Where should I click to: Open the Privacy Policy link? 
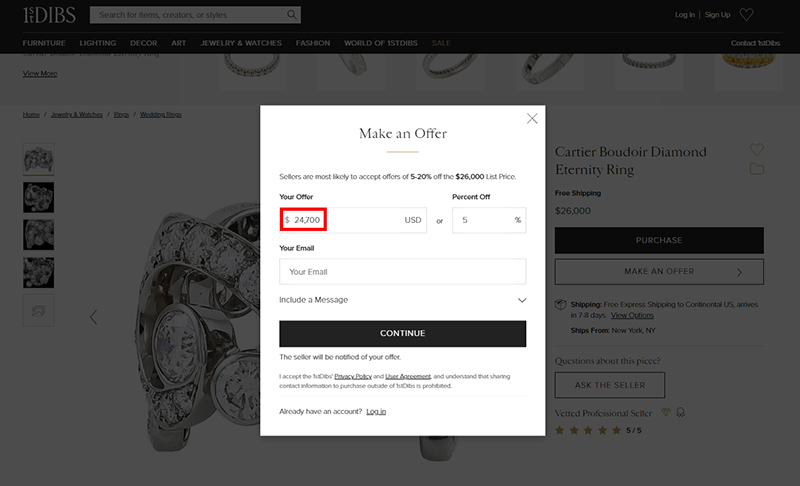tap(353, 376)
